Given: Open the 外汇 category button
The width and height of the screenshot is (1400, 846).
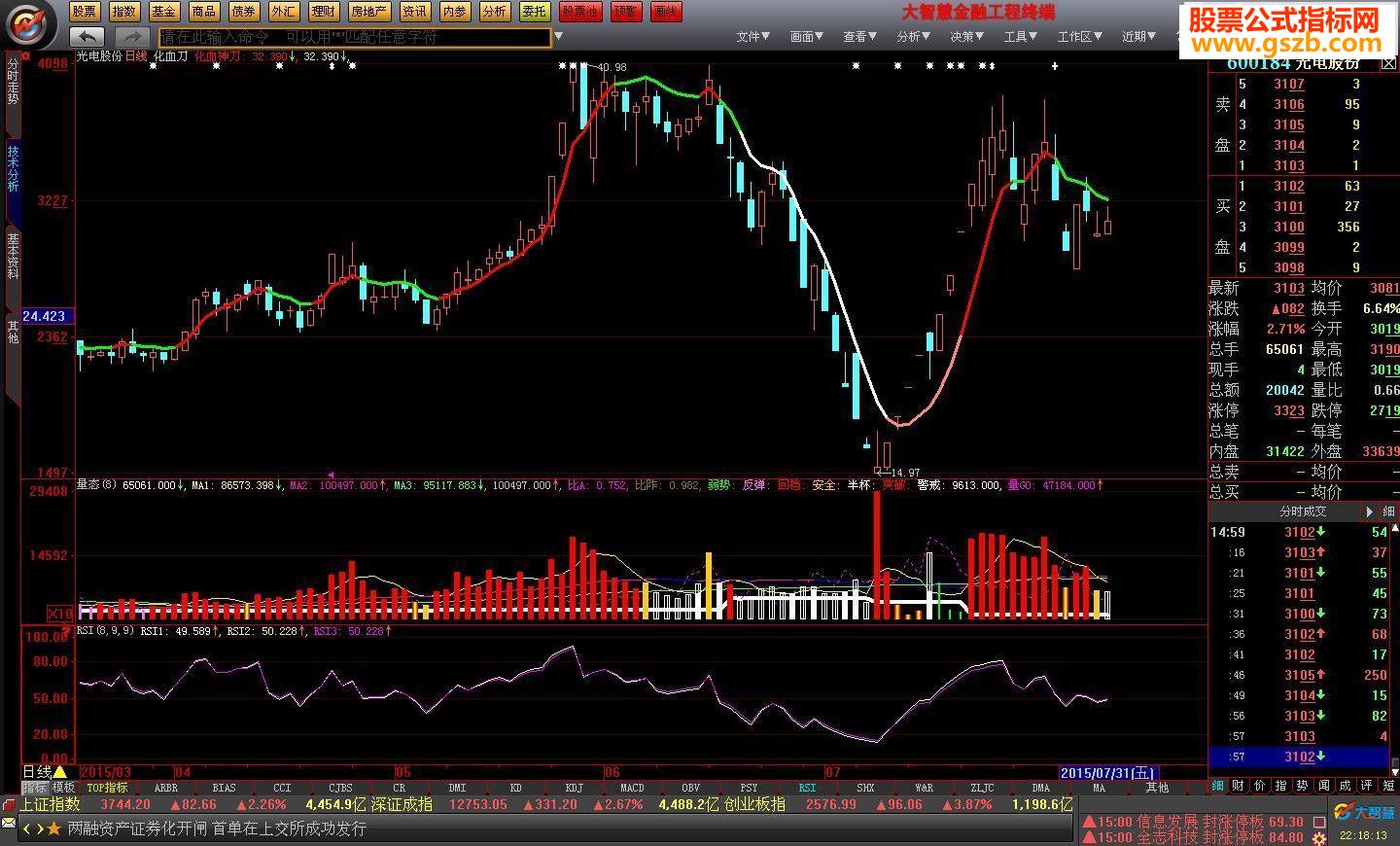Looking at the screenshot, I should [x=283, y=12].
